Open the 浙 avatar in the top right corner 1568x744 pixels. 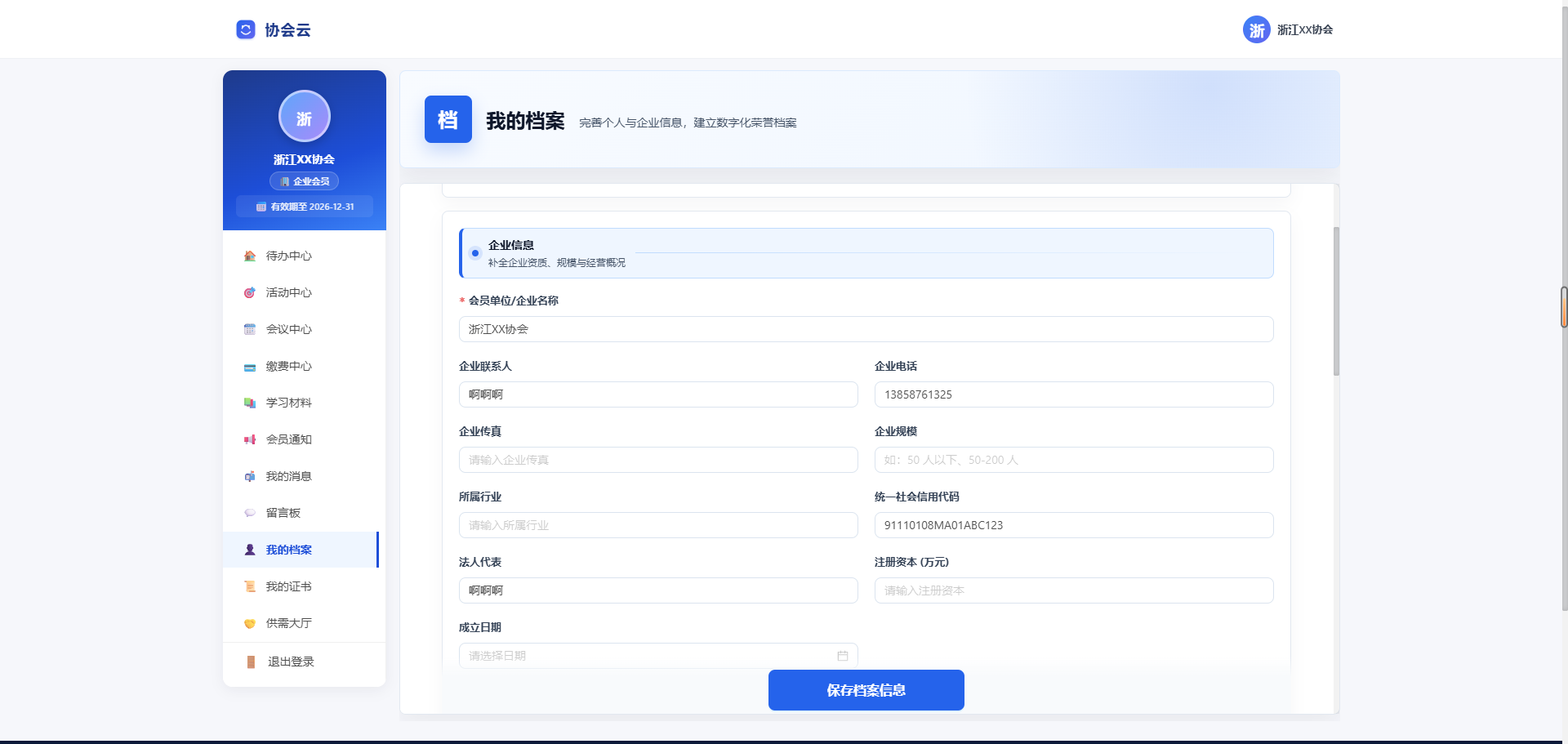[1257, 29]
